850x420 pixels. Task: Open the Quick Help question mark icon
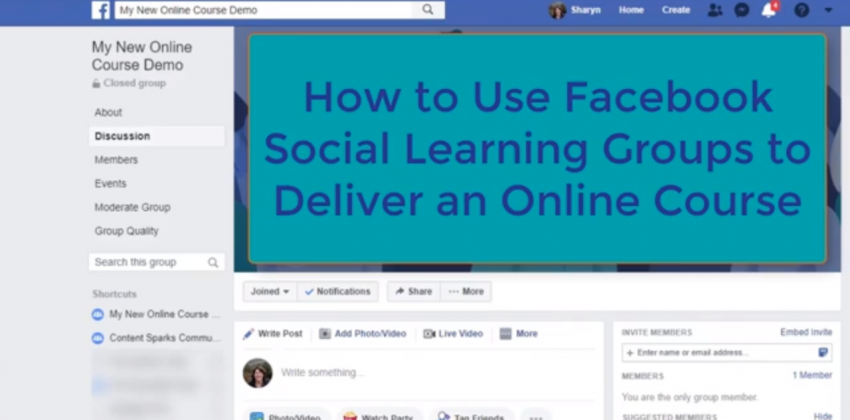801,10
